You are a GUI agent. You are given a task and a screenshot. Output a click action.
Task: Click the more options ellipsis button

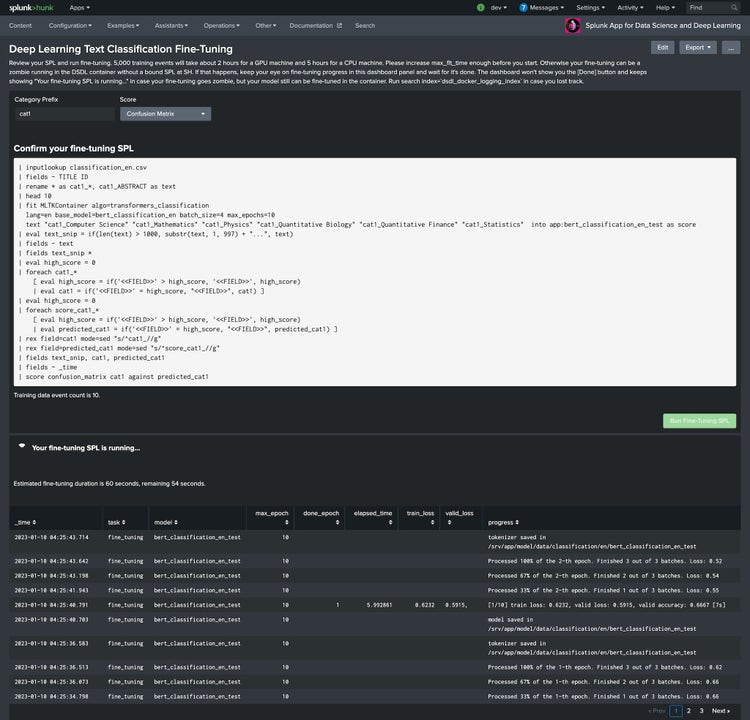[731, 47]
